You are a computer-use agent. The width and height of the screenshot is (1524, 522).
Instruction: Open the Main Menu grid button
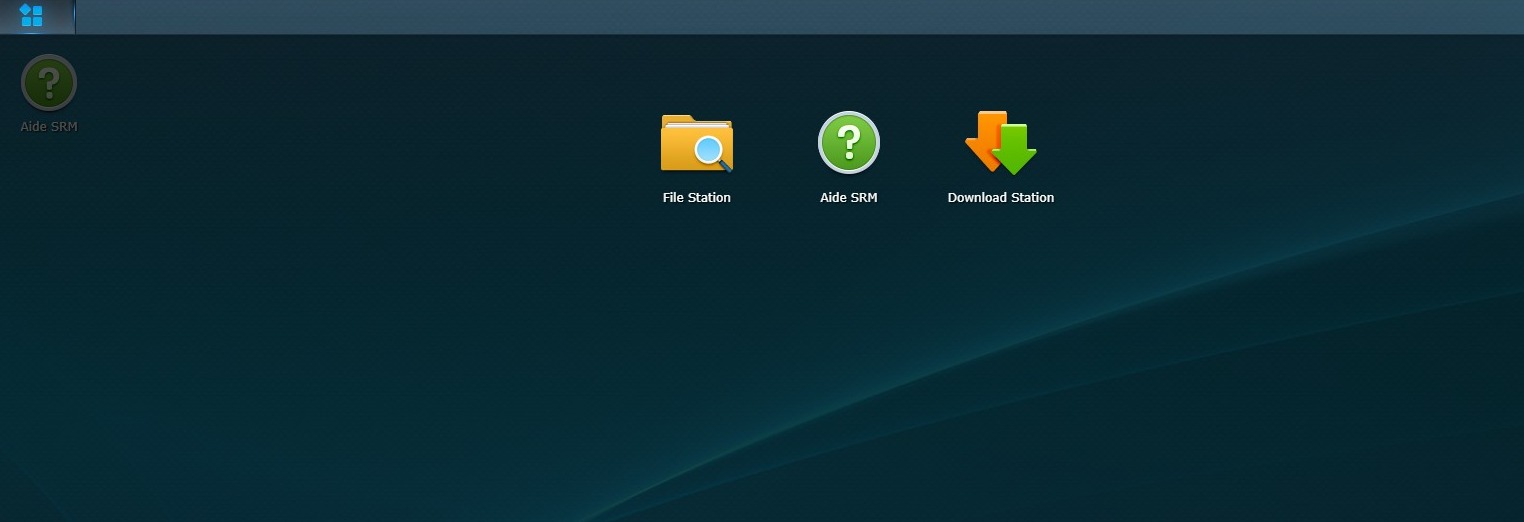32,16
